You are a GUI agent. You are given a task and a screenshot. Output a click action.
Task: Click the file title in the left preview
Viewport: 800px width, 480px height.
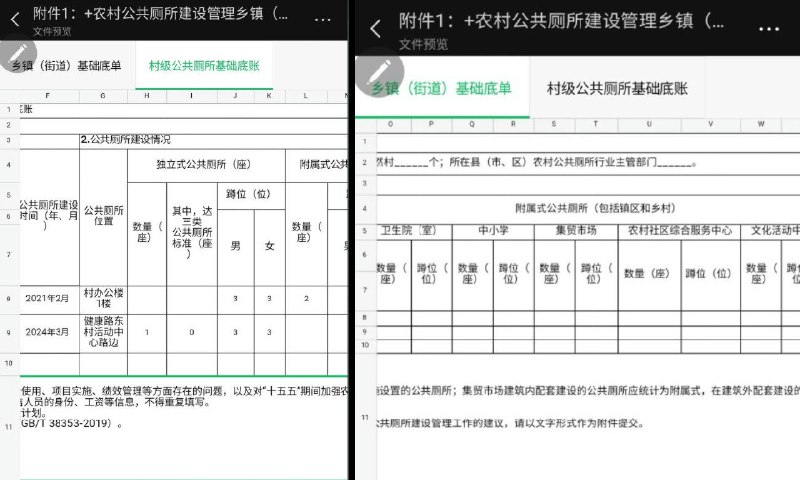[x=161, y=13]
